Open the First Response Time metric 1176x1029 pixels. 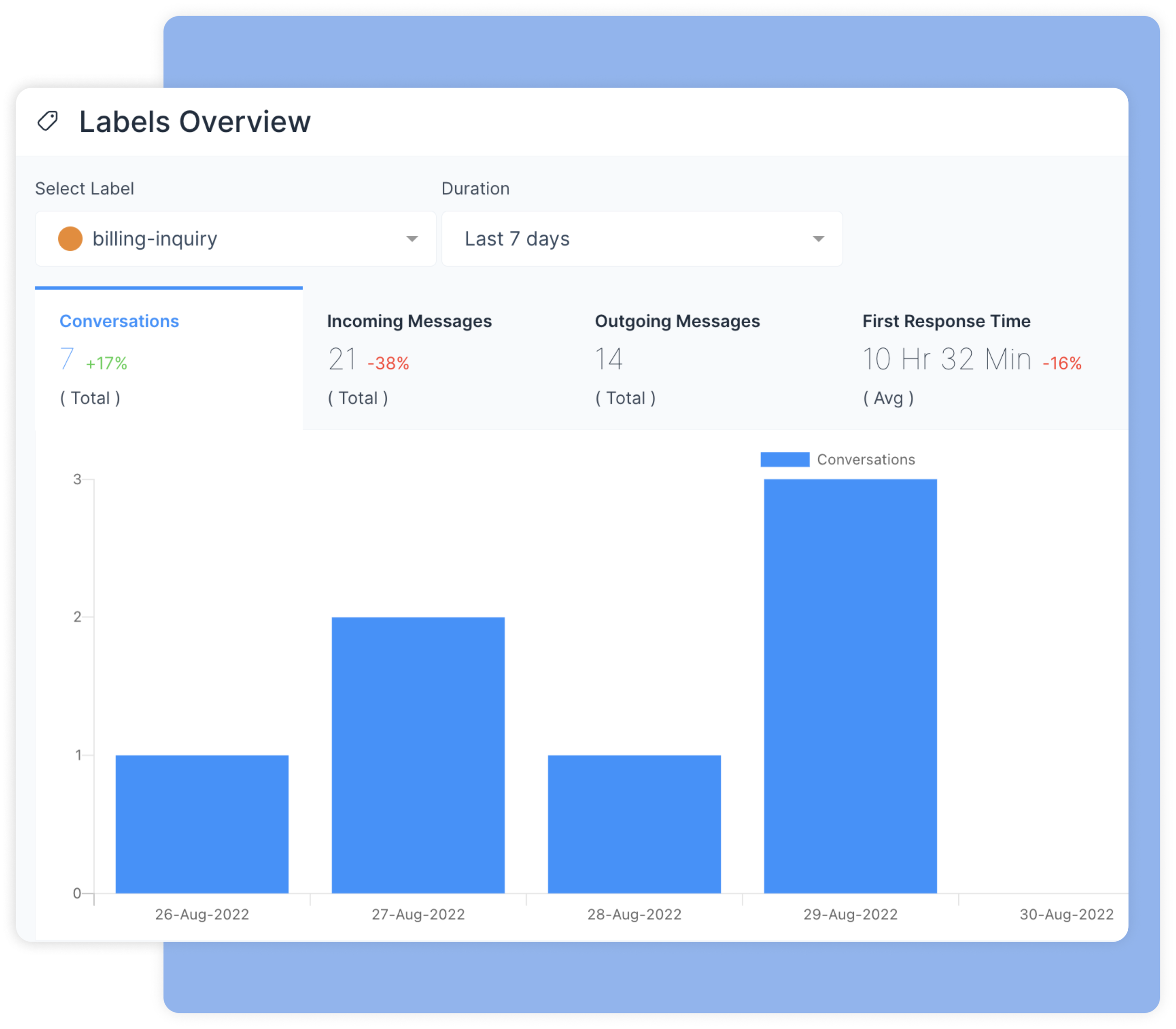(x=946, y=321)
